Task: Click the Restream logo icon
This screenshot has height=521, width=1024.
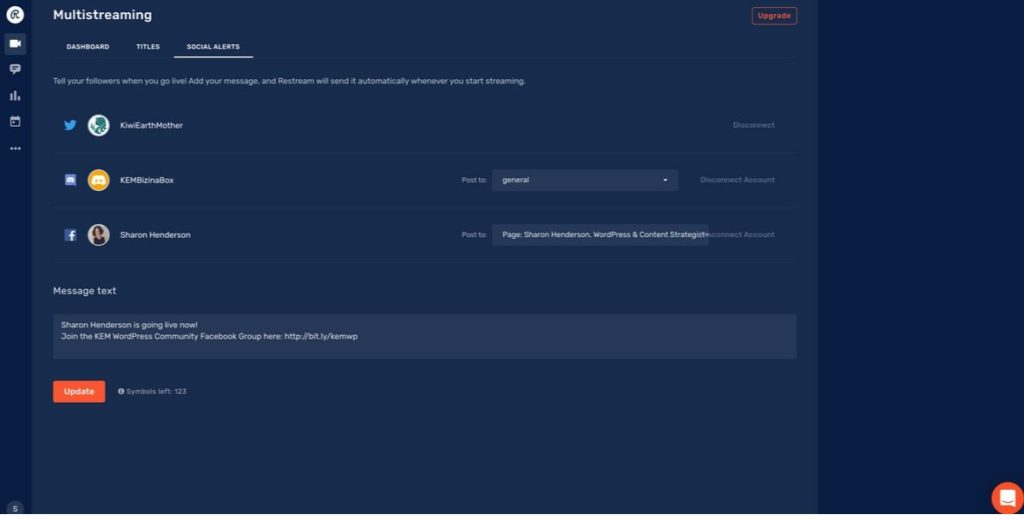Action: pos(15,14)
